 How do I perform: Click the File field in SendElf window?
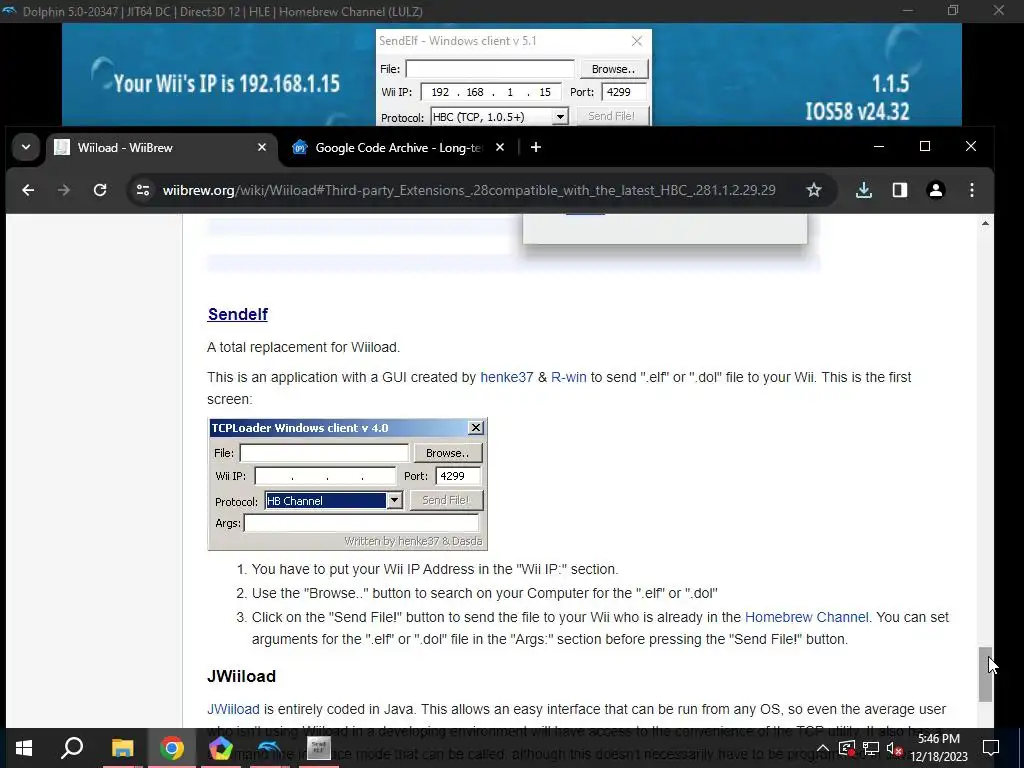click(490, 69)
